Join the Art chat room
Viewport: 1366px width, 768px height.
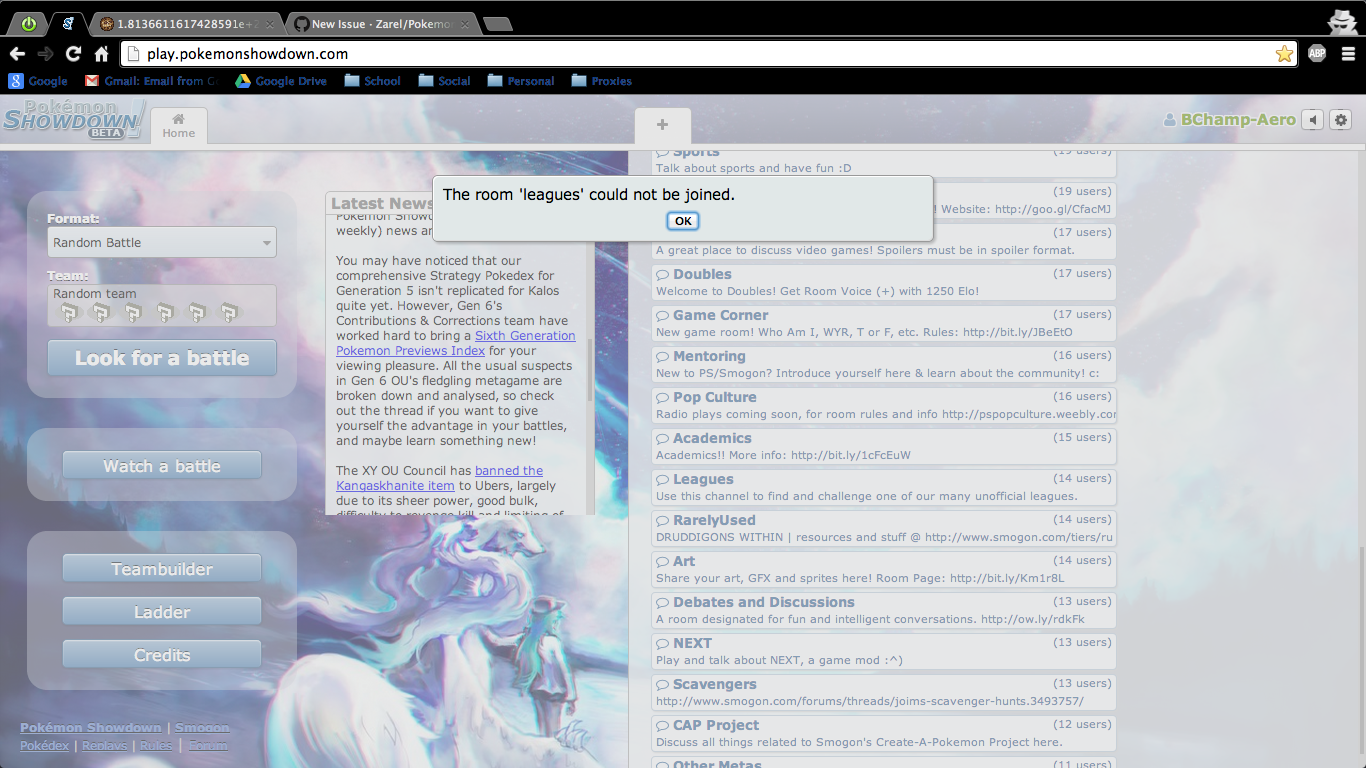[884, 569]
